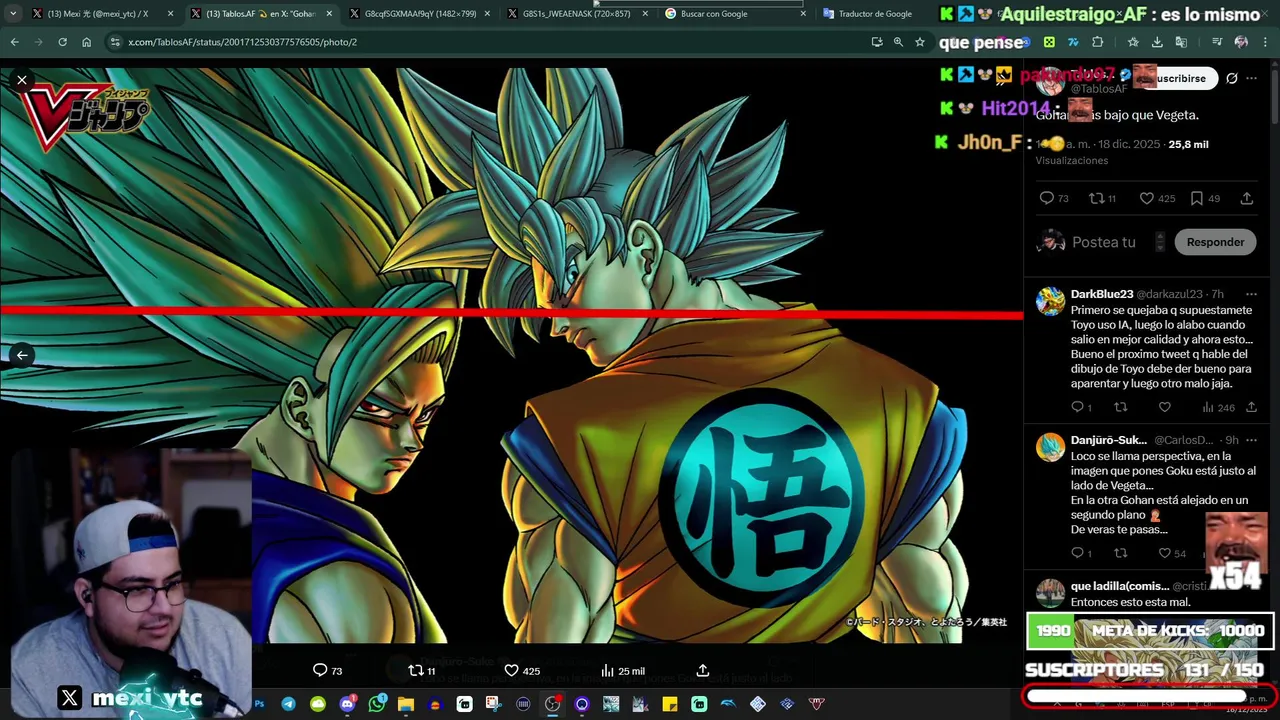Viewport: 1280px width, 720px height.
Task: Open 'que ladilla(comis...' profile name
Action: click(x=1120, y=586)
